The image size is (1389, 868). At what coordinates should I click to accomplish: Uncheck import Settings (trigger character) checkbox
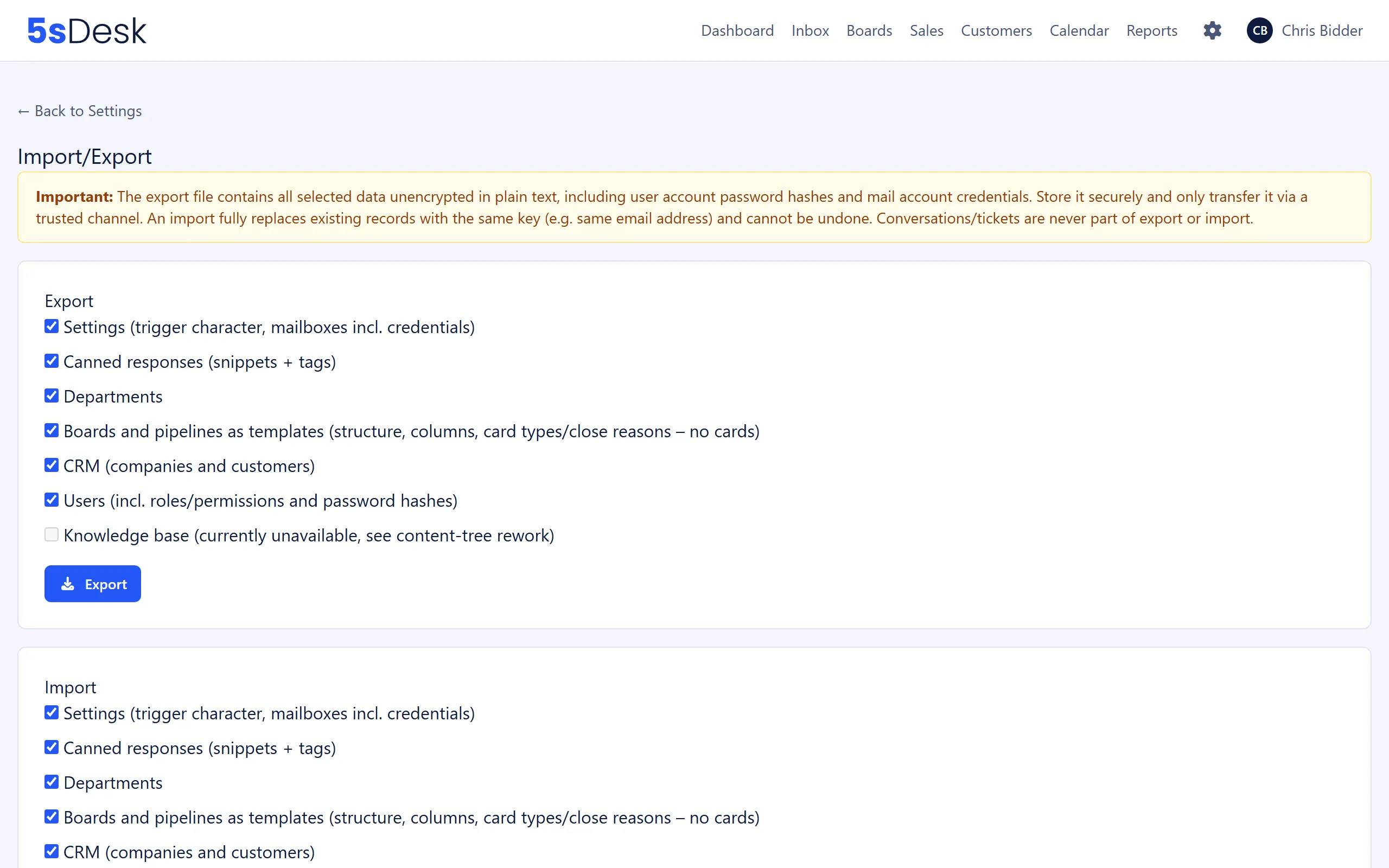point(52,712)
